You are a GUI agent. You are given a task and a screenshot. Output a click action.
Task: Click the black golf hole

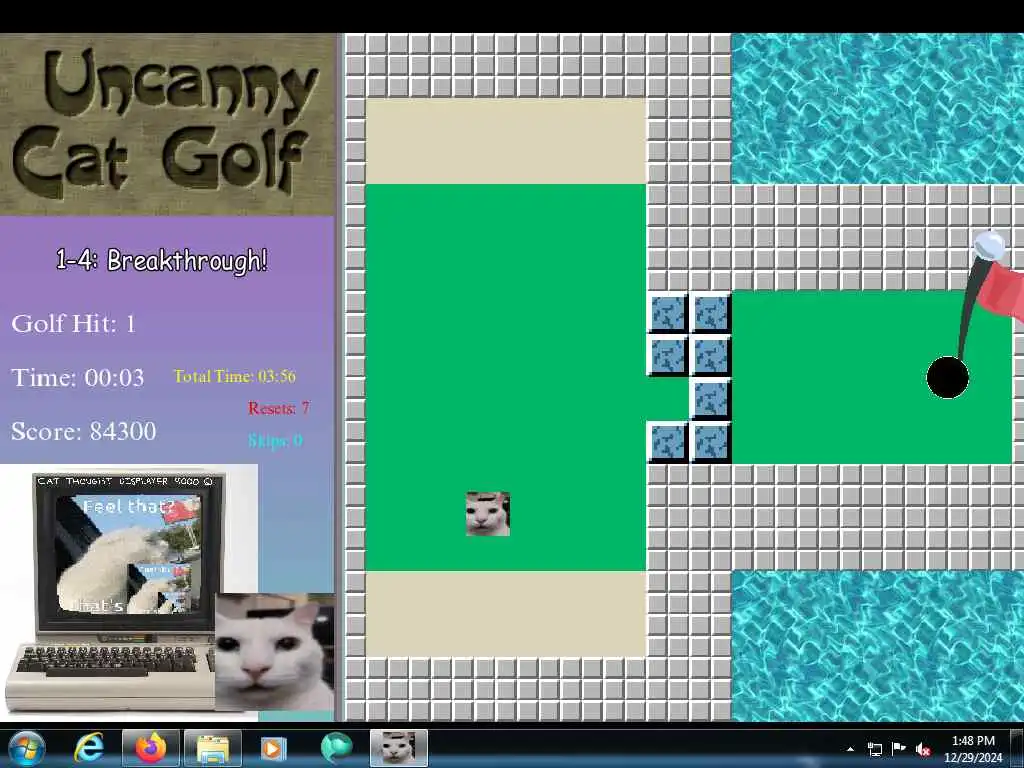pos(947,377)
